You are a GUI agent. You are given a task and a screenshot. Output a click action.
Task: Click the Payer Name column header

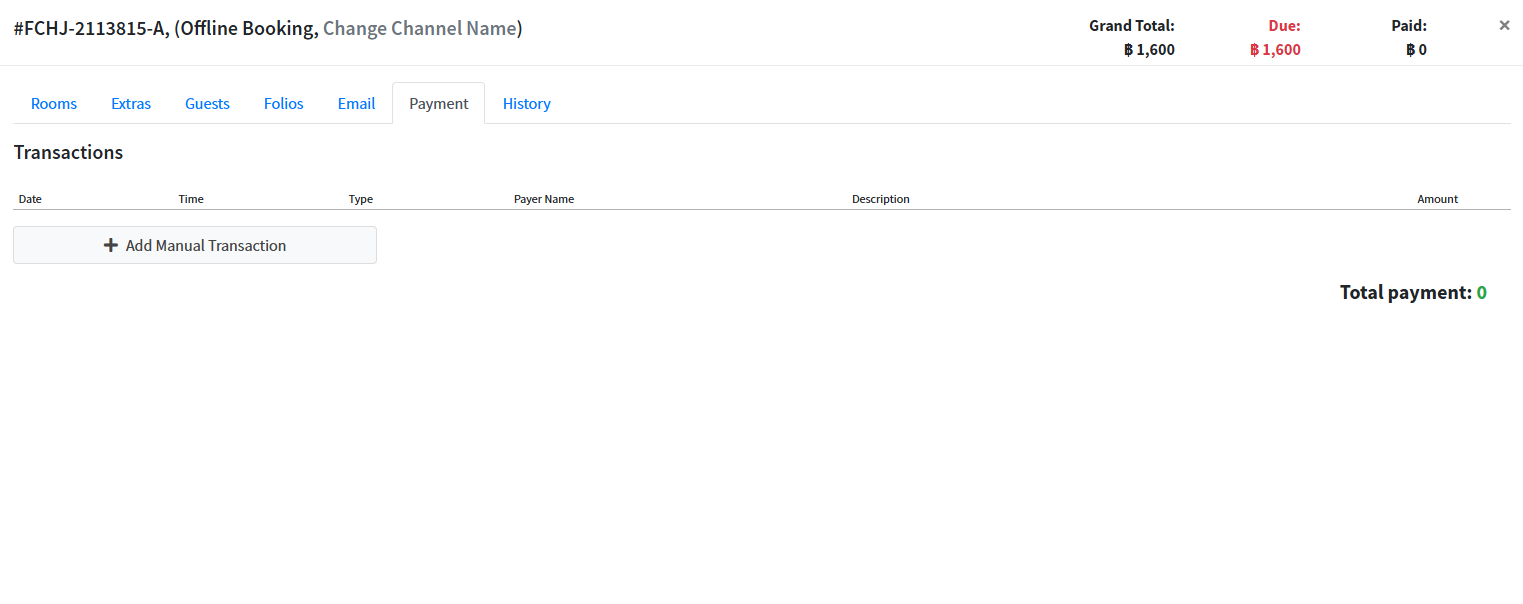(x=544, y=199)
